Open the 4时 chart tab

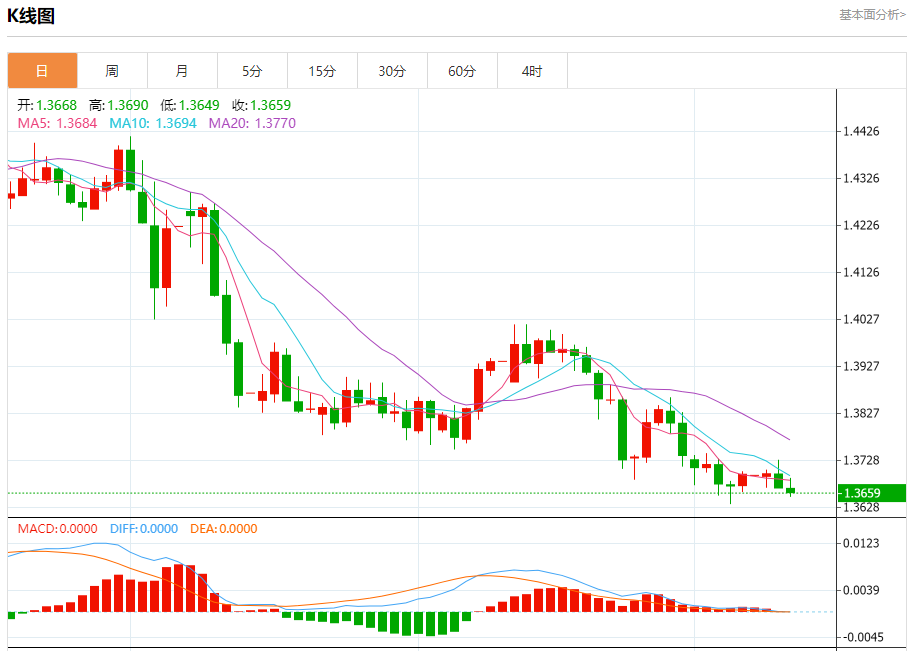532,71
